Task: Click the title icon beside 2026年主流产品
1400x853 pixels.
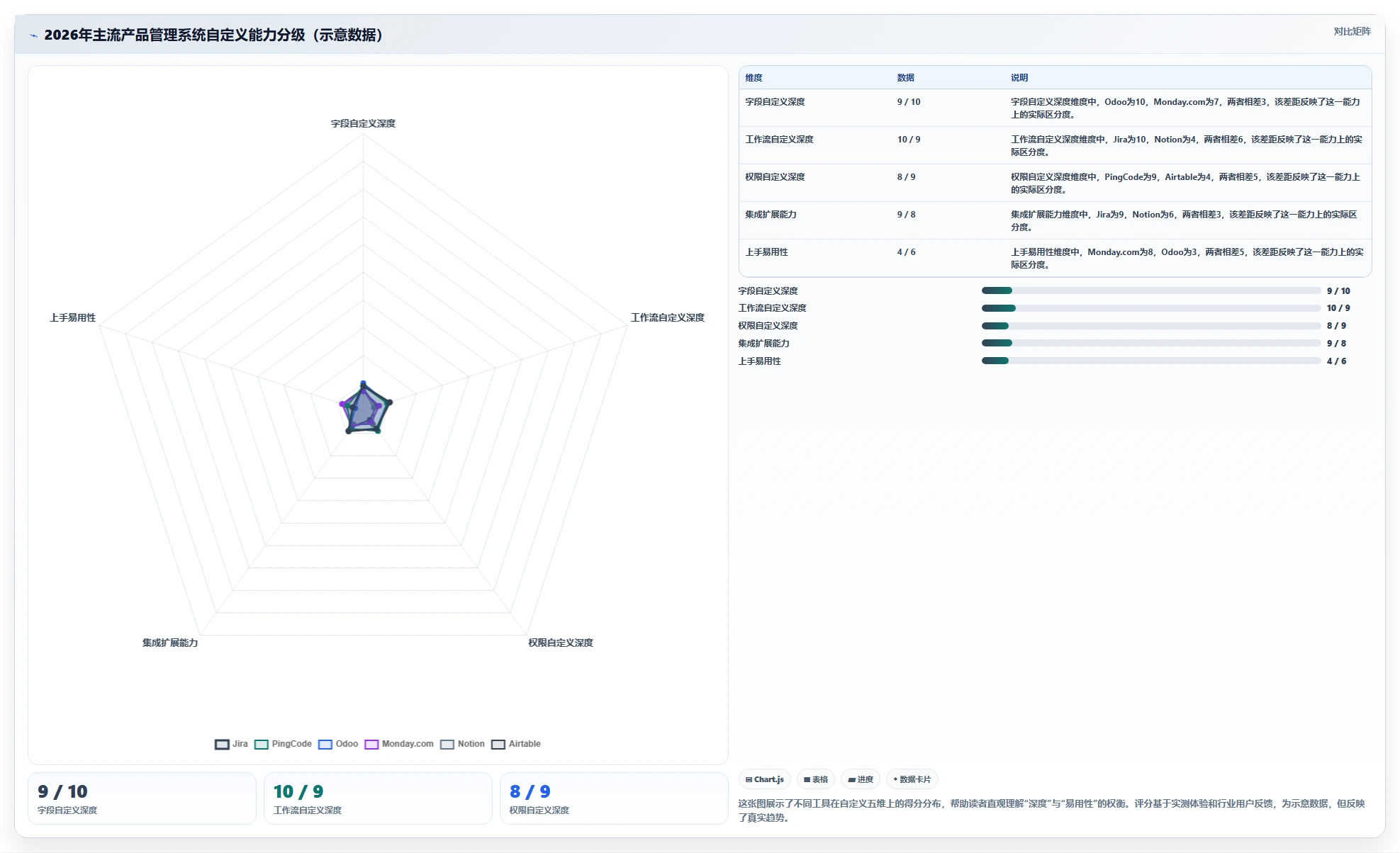Action: tap(33, 35)
